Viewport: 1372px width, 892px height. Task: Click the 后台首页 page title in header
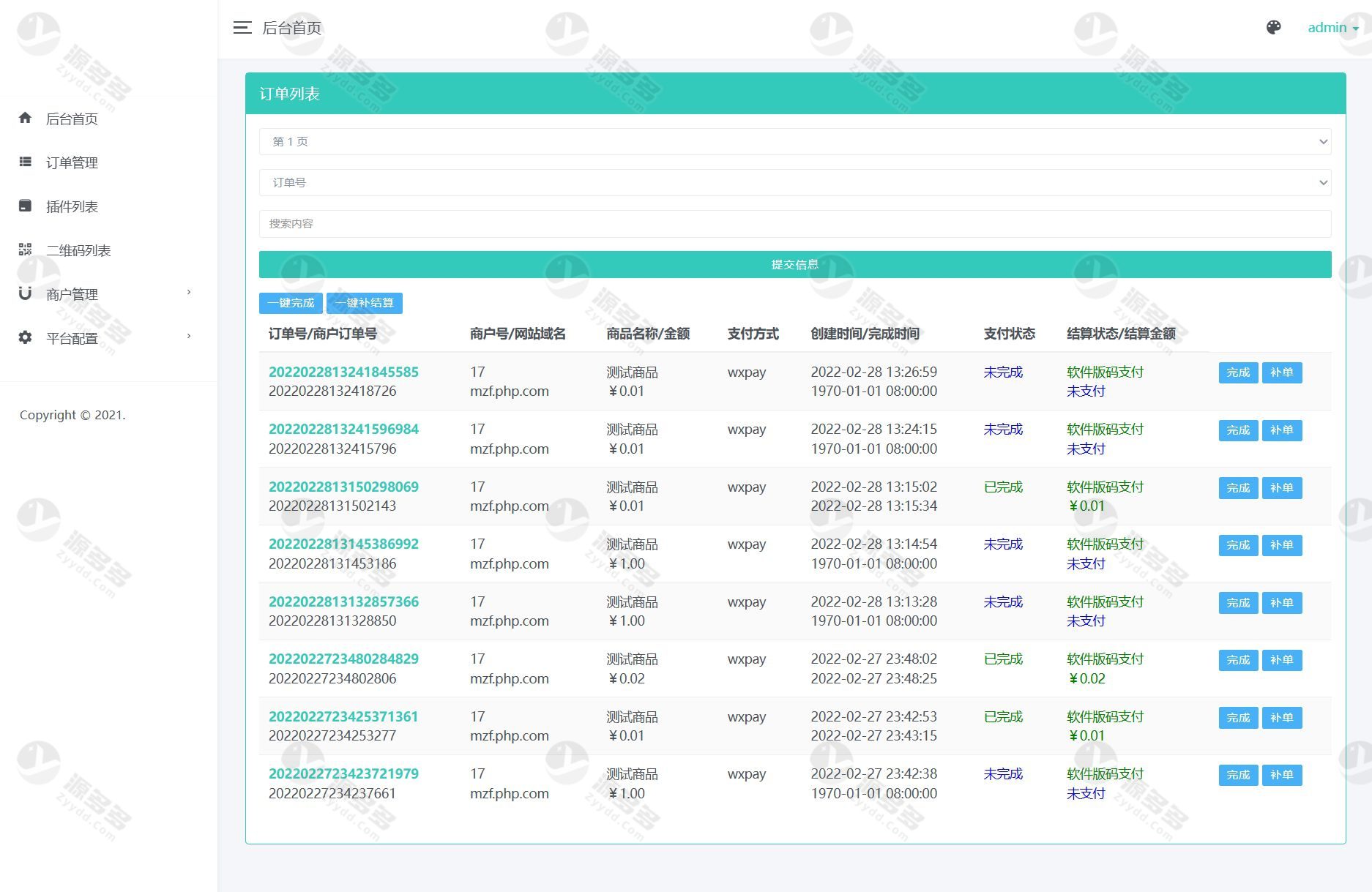click(291, 28)
